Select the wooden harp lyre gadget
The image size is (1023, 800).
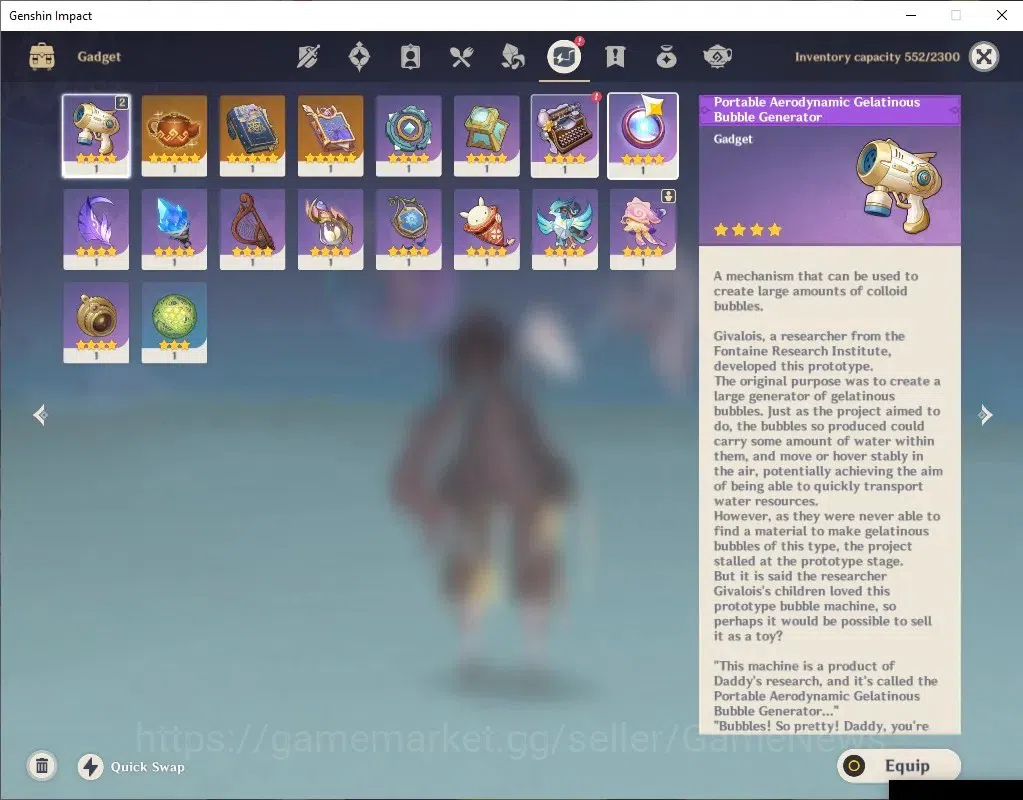click(x=252, y=229)
